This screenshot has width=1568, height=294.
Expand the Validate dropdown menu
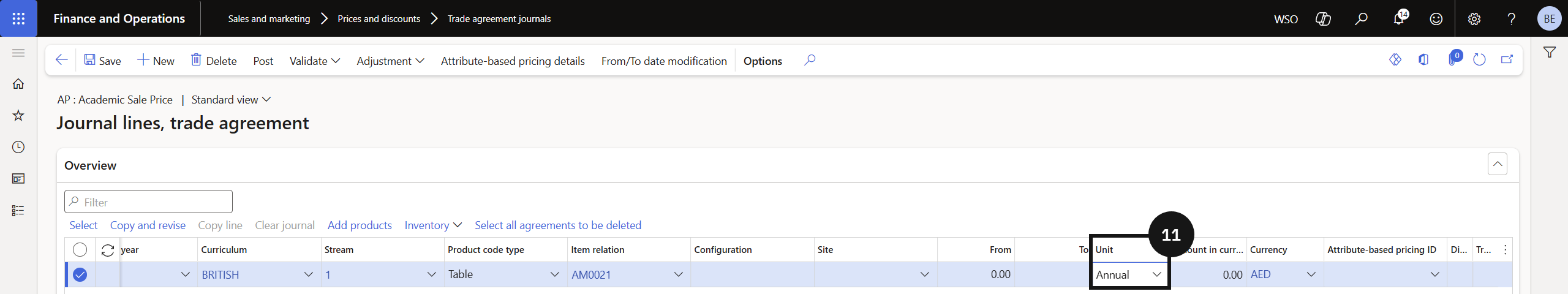pos(315,61)
